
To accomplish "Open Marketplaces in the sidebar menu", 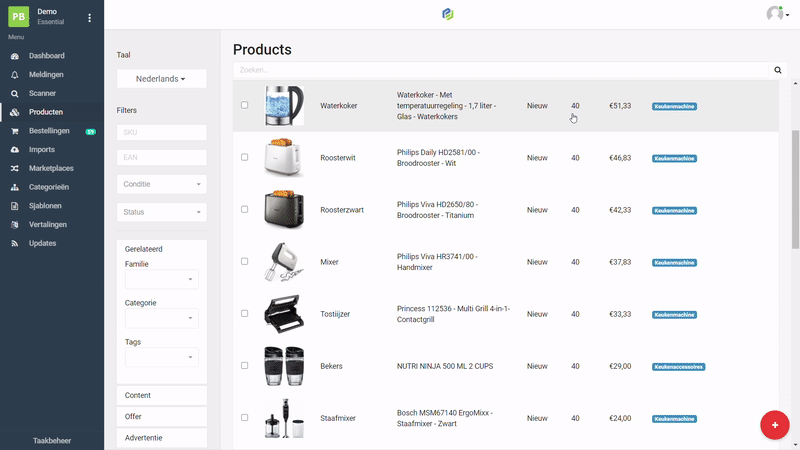I will (x=52, y=168).
